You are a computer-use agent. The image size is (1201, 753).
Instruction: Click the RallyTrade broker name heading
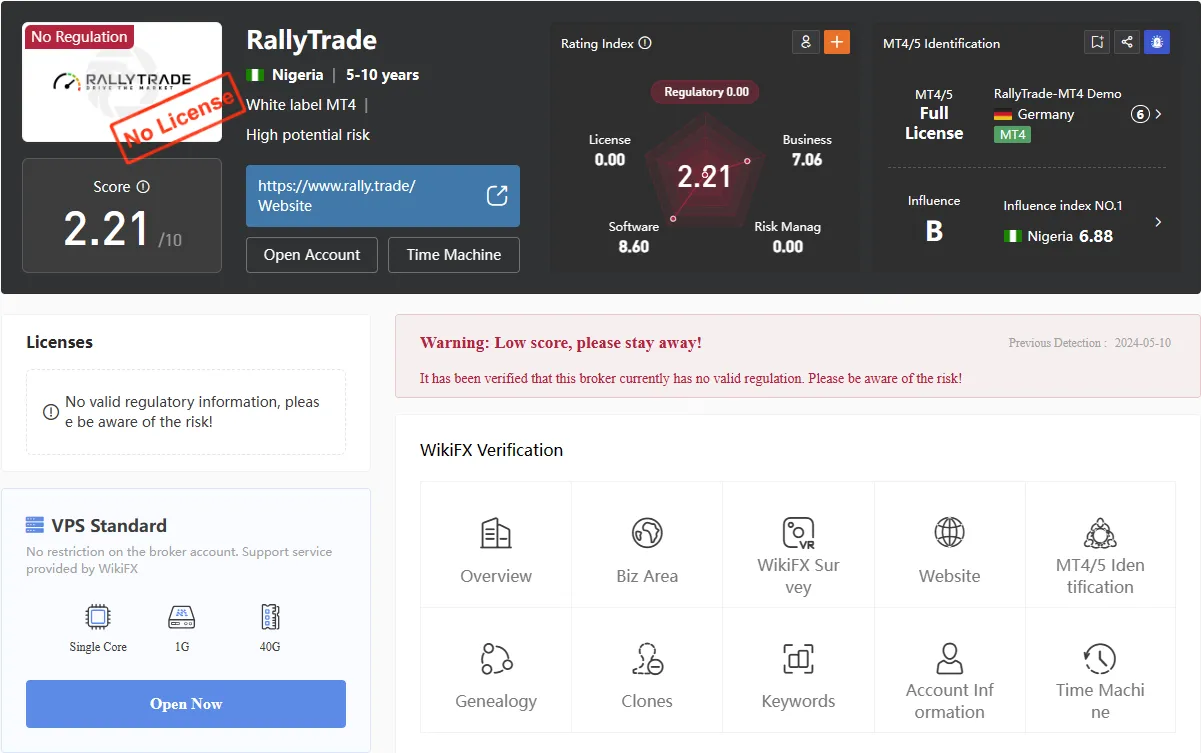coord(312,40)
